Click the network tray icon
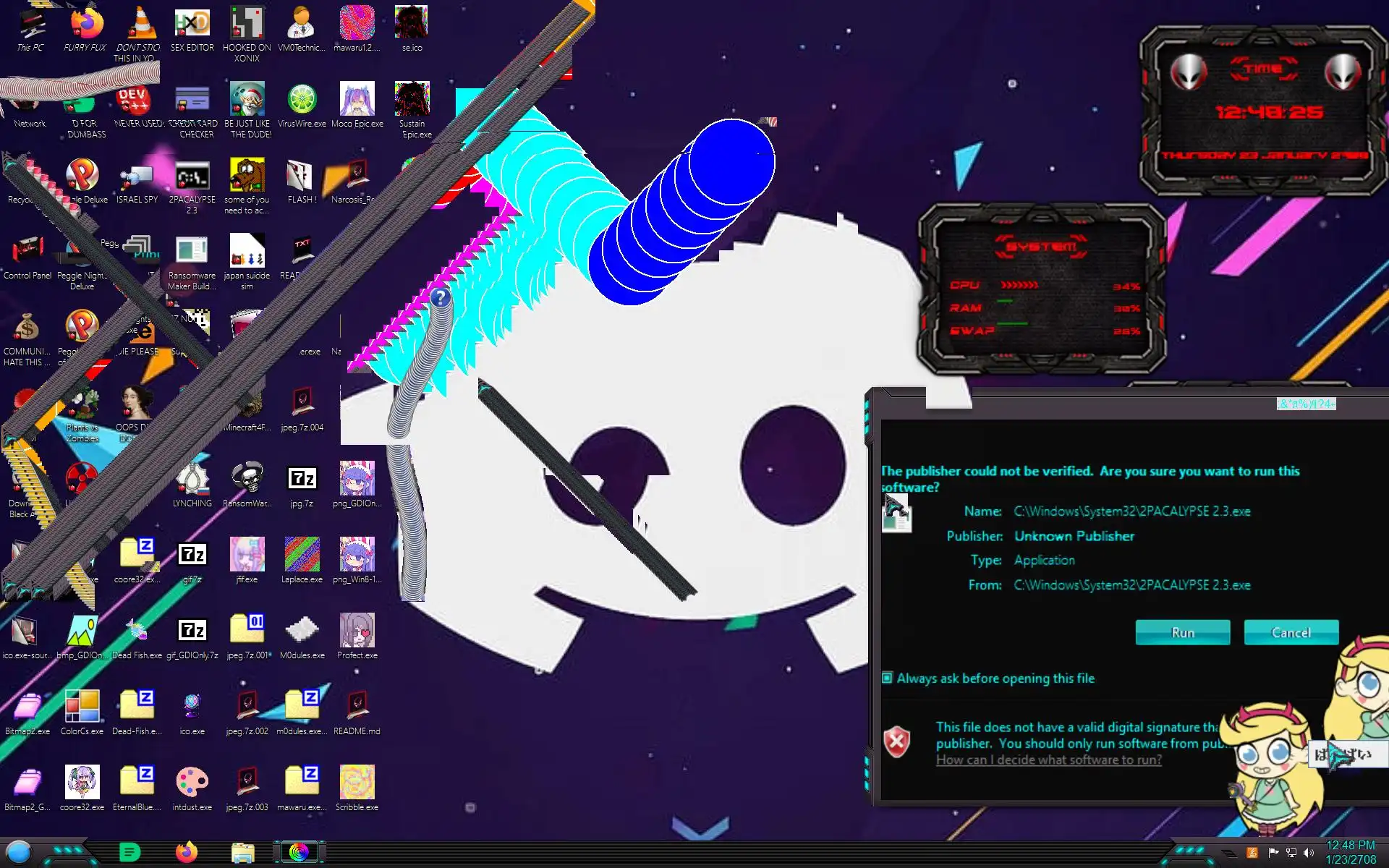 coord(1291,853)
